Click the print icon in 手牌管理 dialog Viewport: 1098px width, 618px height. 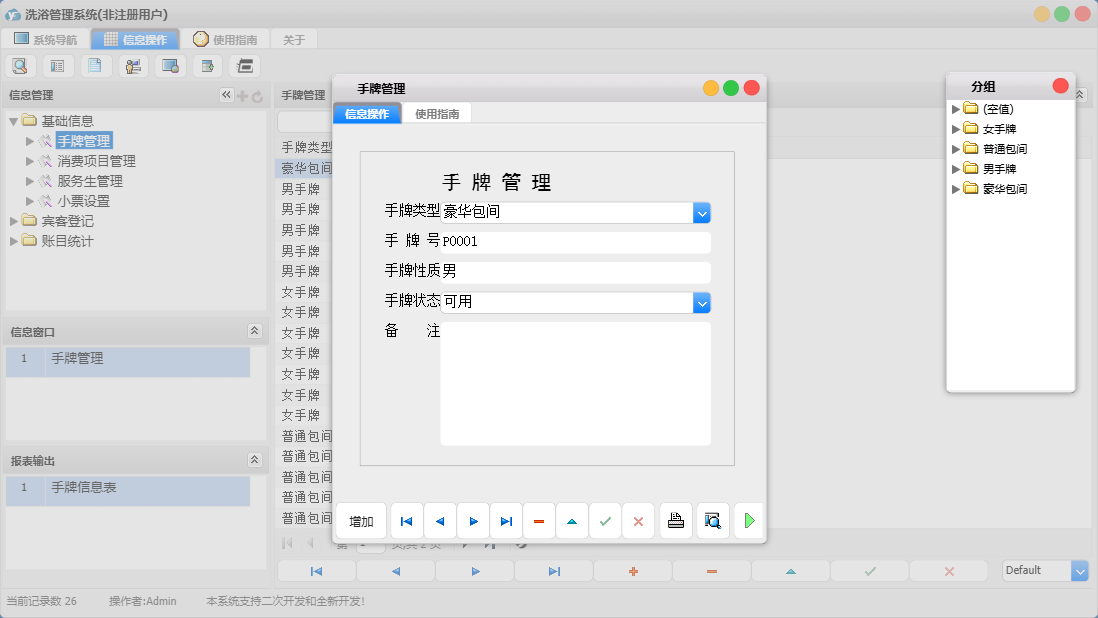click(675, 520)
